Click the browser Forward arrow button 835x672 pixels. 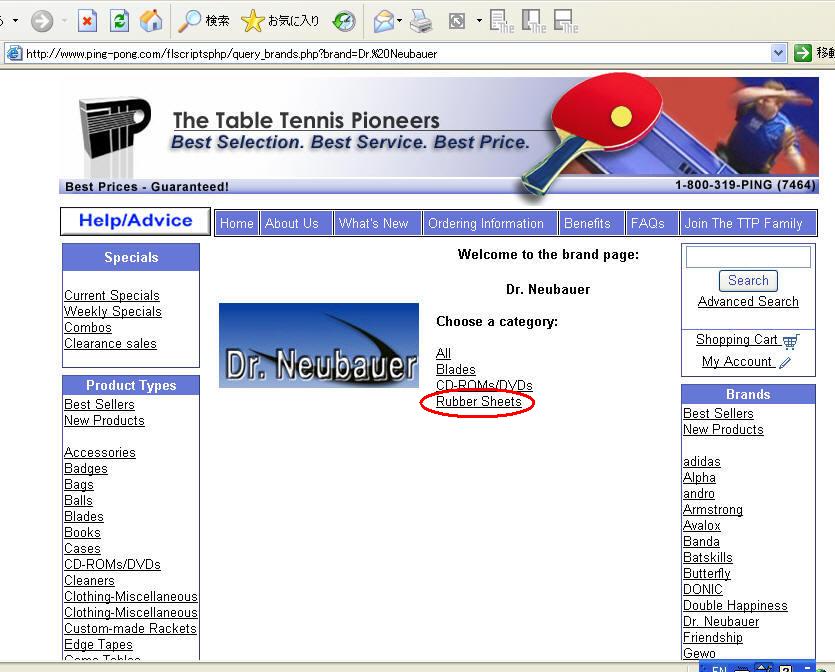(42, 21)
